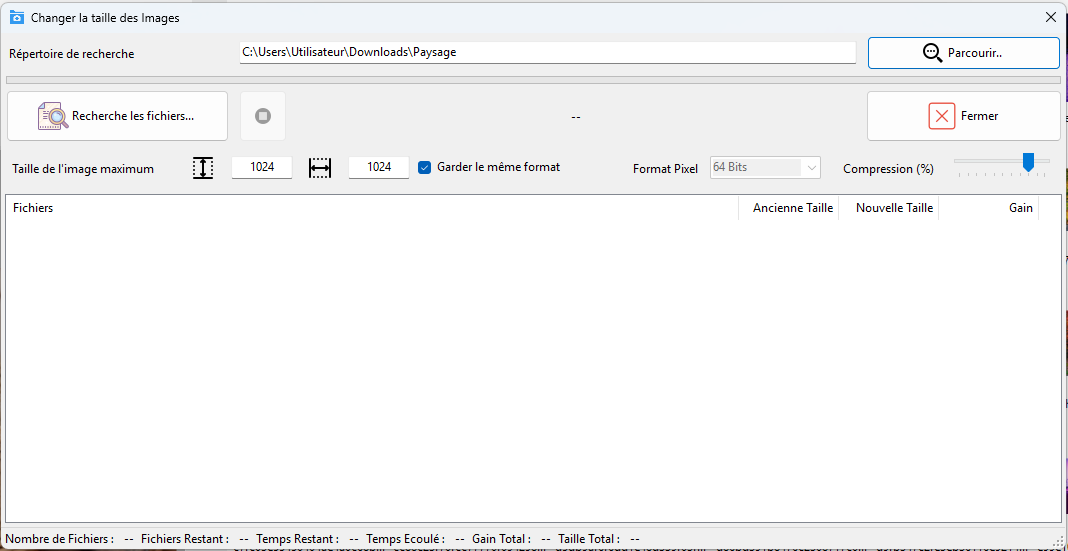Sort by the Fichiers column header

[370, 208]
